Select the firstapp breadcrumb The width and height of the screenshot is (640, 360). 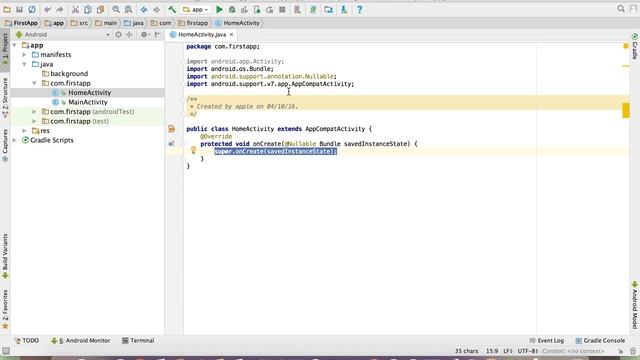coord(193,23)
